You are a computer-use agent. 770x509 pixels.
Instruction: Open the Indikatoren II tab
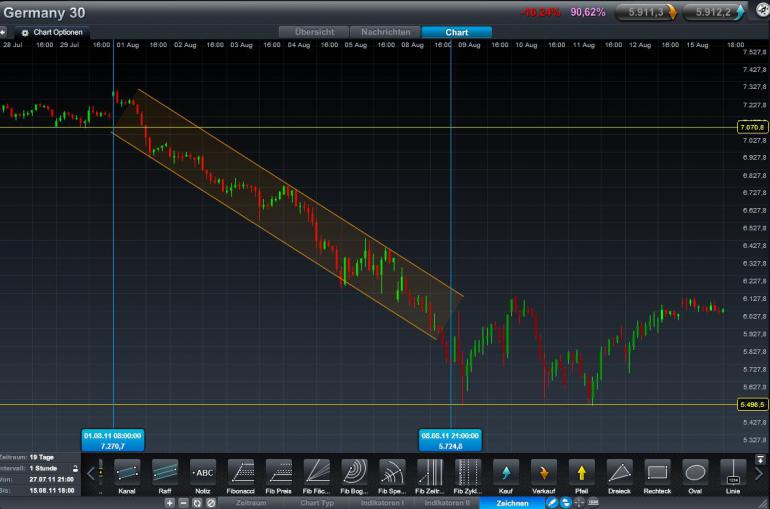(x=447, y=503)
